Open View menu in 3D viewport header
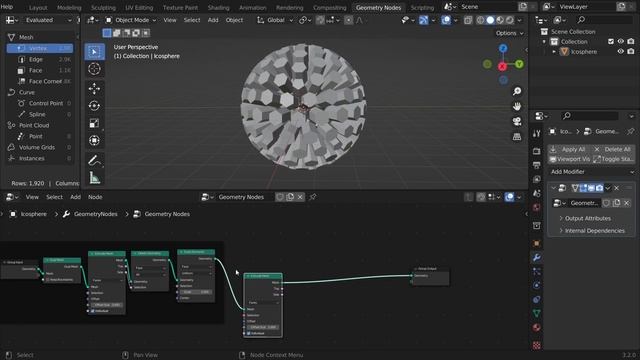The image size is (640, 360). 170,20
